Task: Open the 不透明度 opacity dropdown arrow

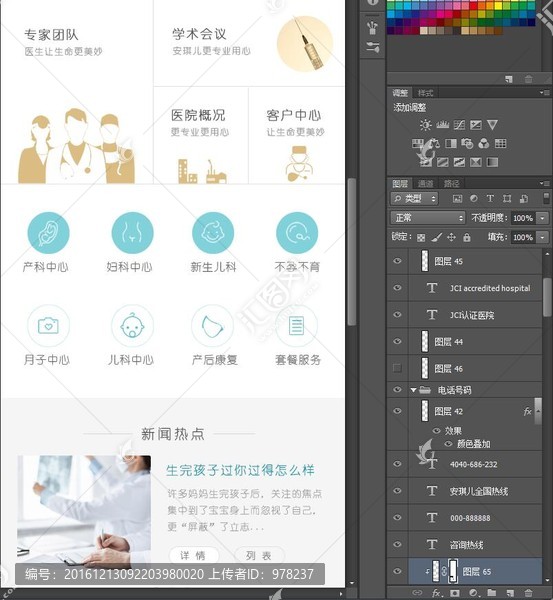Action: (542, 218)
